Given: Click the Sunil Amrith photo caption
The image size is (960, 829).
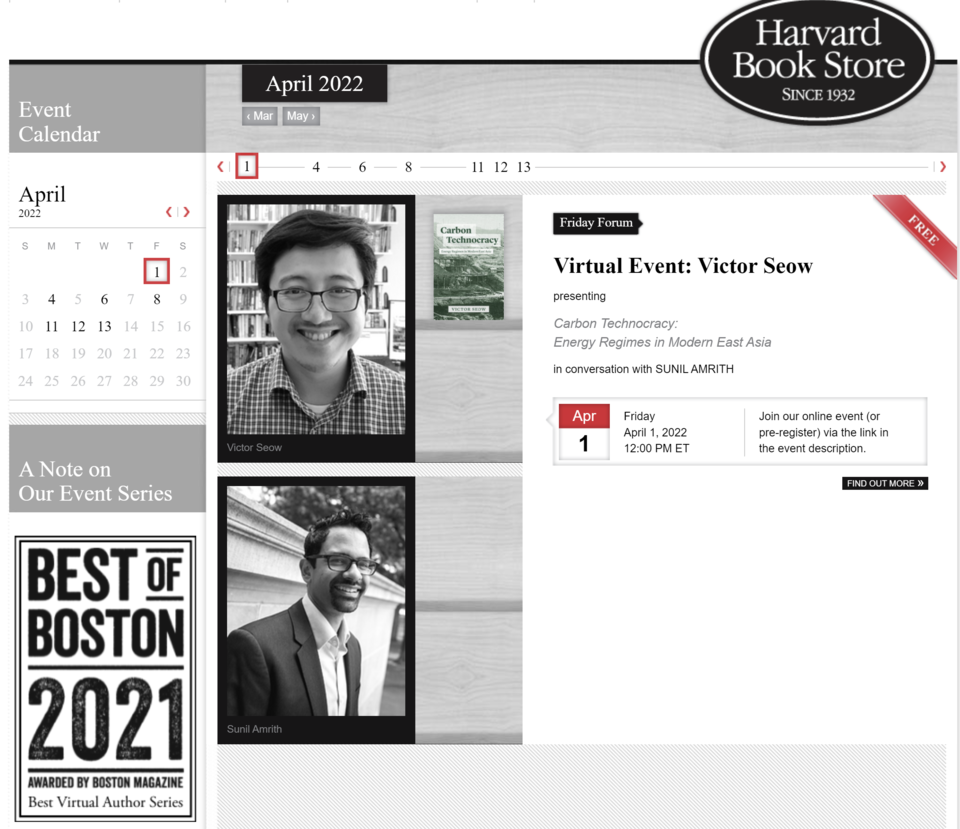Looking at the screenshot, I should click(254, 729).
